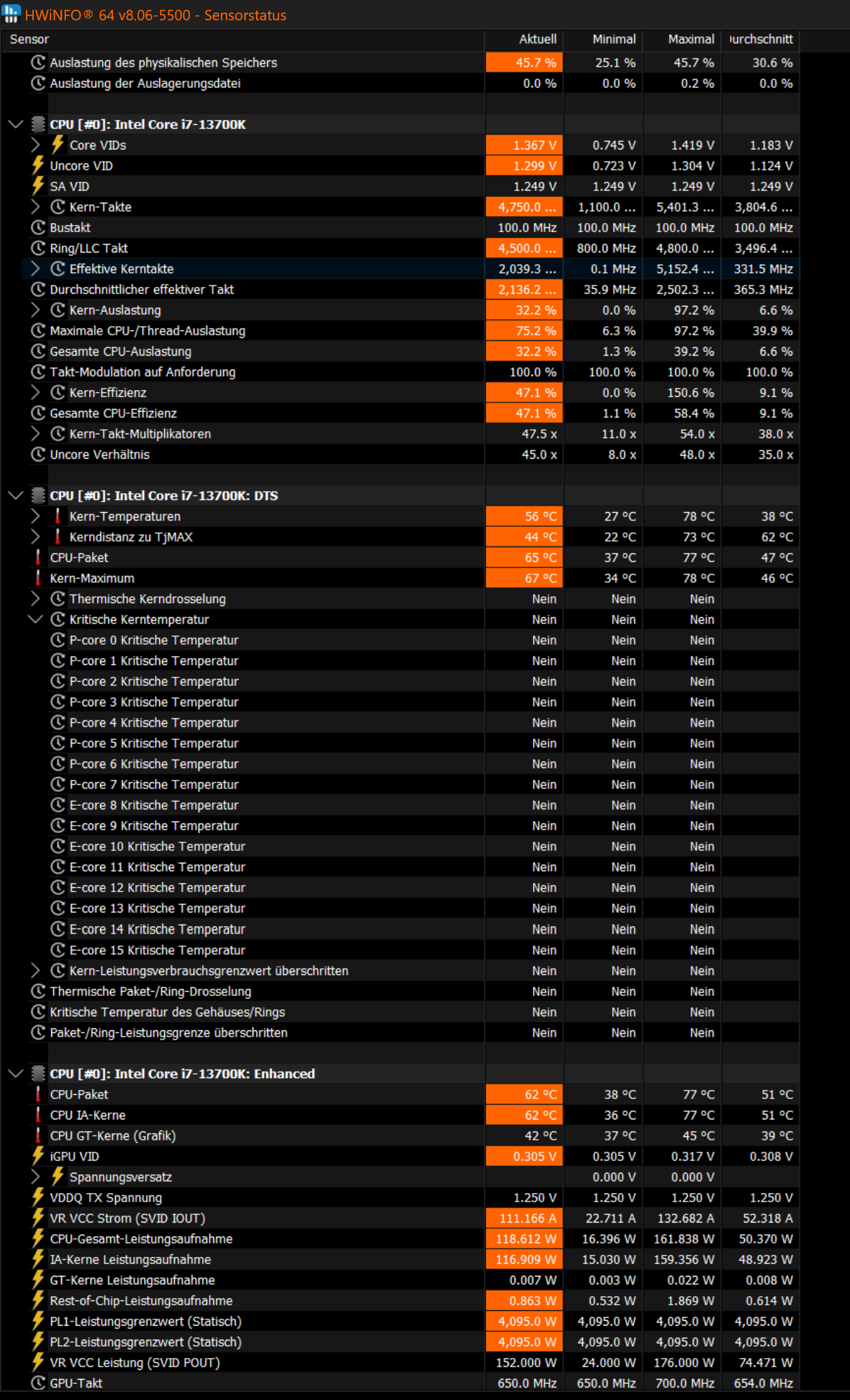Screen dimensions: 850x1400
Task: Click the clock icon beside Auslastung des physikalischen Speichers
Action: coord(39,62)
